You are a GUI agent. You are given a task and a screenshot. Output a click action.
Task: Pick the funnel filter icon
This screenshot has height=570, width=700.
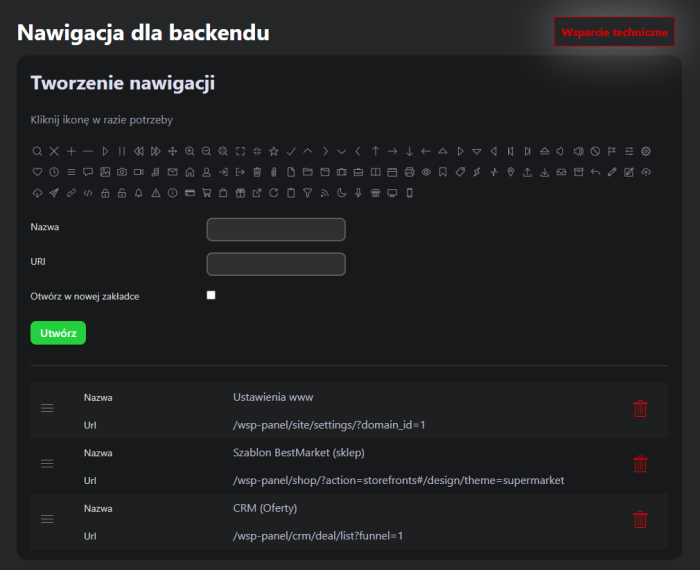tap(308, 193)
